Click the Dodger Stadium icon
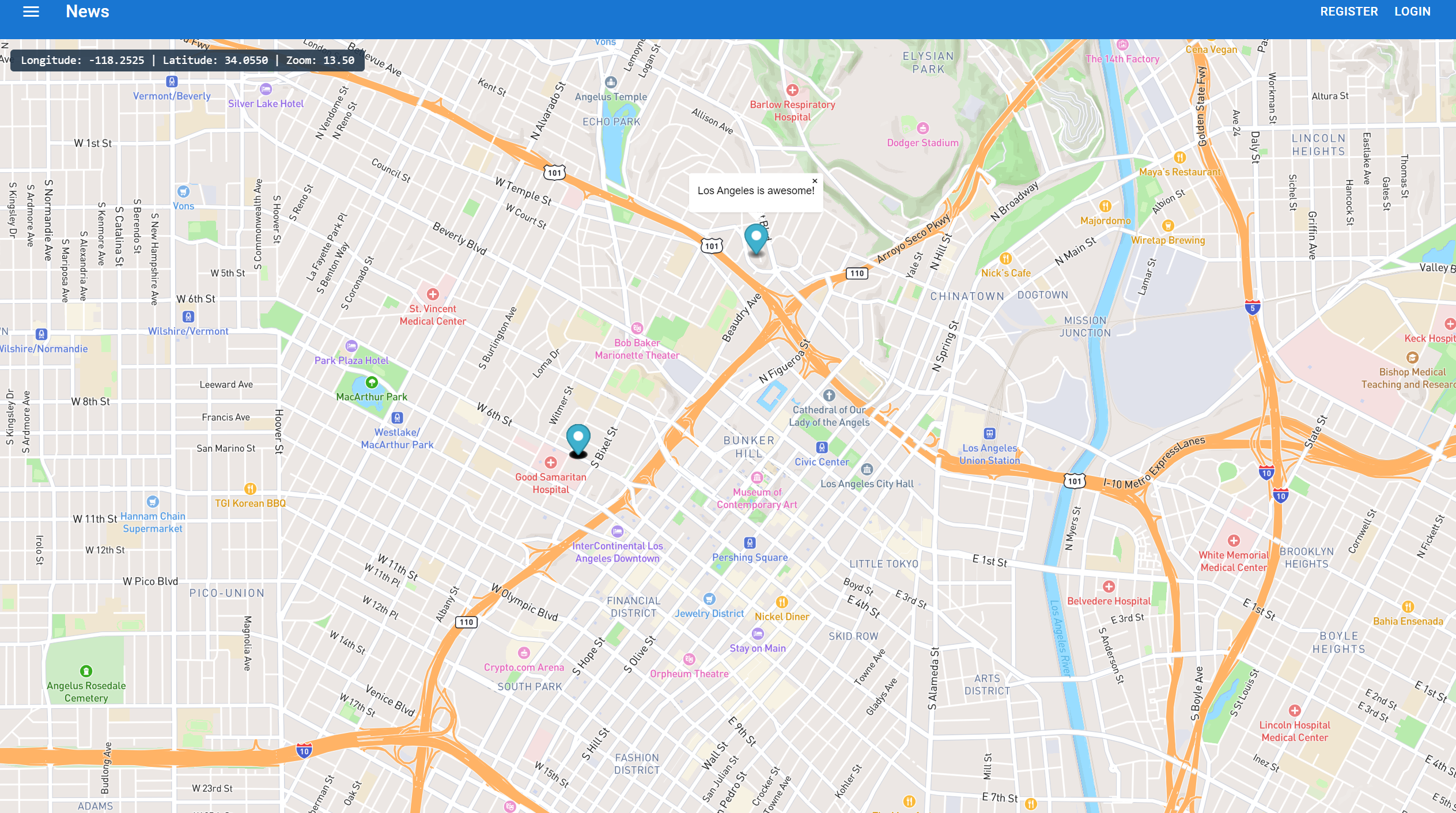 tap(922, 128)
